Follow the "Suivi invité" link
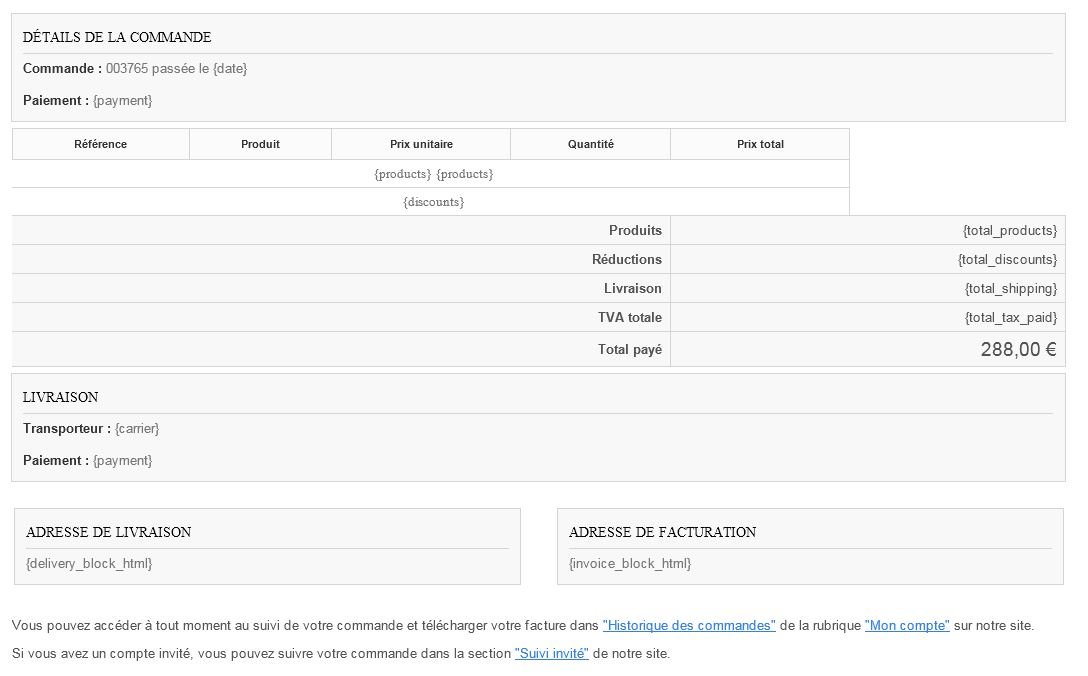Image resolution: width=1088 pixels, height=676 pixels. click(552, 653)
